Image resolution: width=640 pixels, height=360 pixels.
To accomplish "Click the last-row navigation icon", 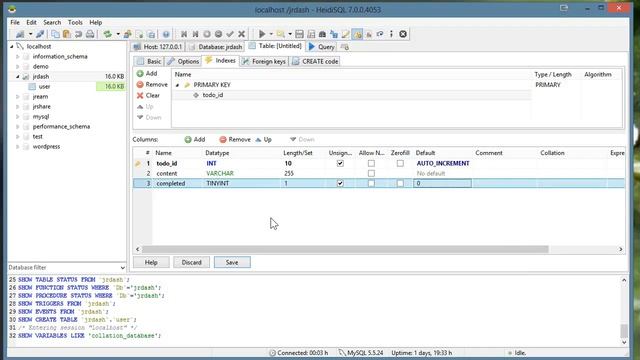I will pyautogui.click(x=196, y=34).
